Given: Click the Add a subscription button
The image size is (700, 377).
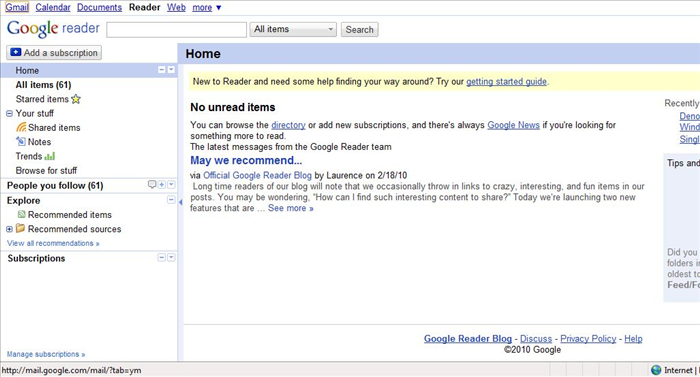Looking at the screenshot, I should coord(54,52).
